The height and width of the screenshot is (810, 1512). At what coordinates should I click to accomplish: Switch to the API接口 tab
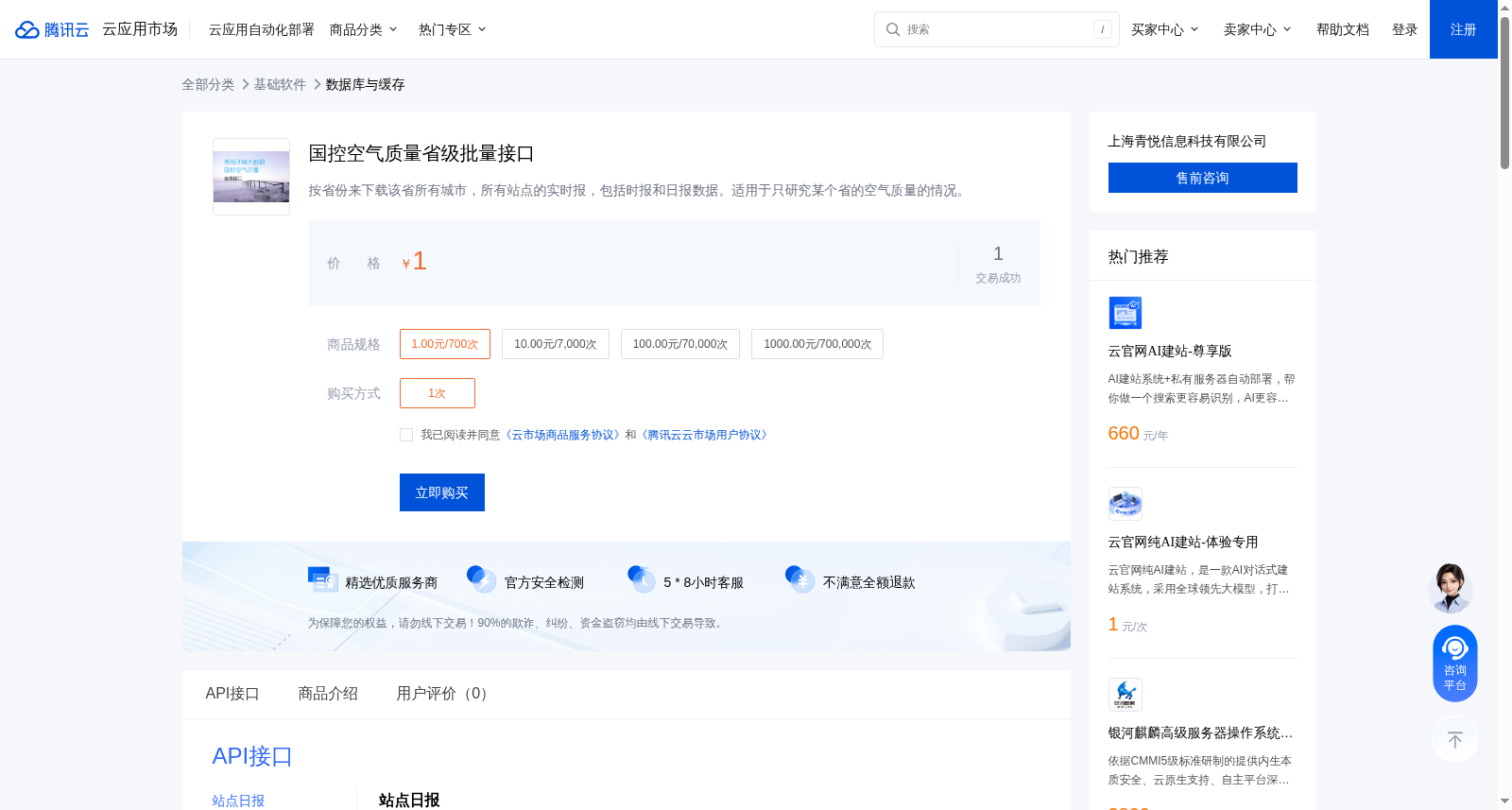pyautogui.click(x=232, y=694)
